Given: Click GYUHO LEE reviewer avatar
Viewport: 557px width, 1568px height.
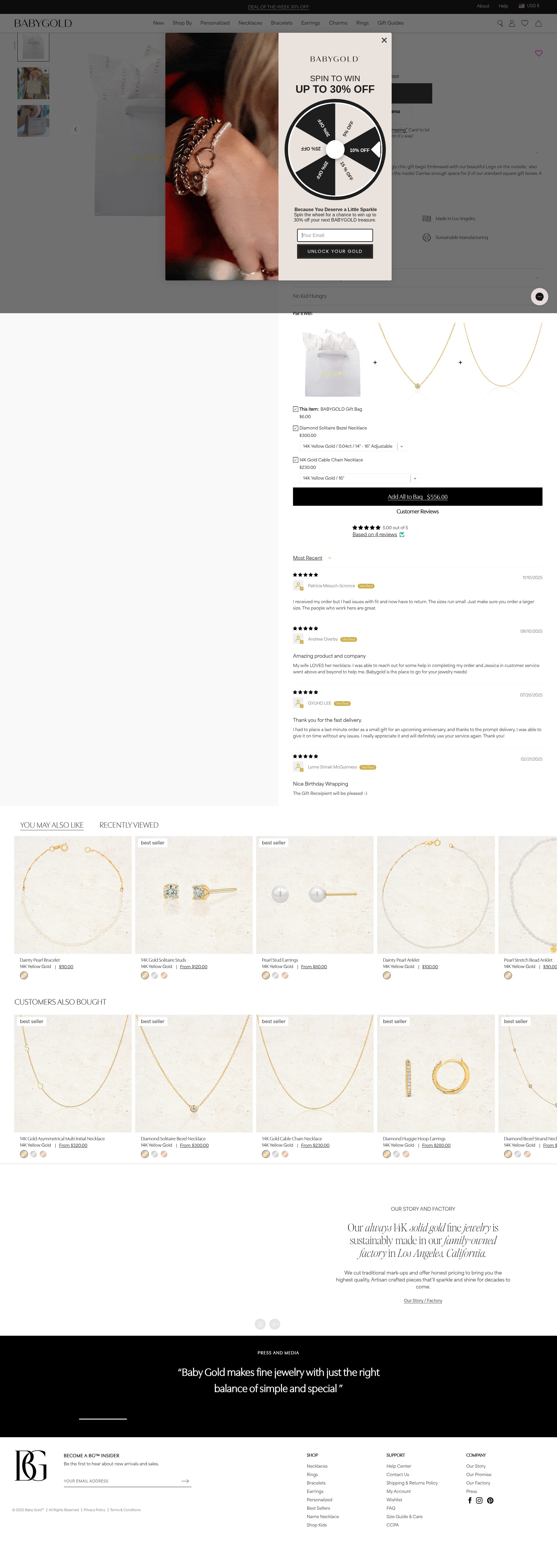Looking at the screenshot, I should [298, 703].
